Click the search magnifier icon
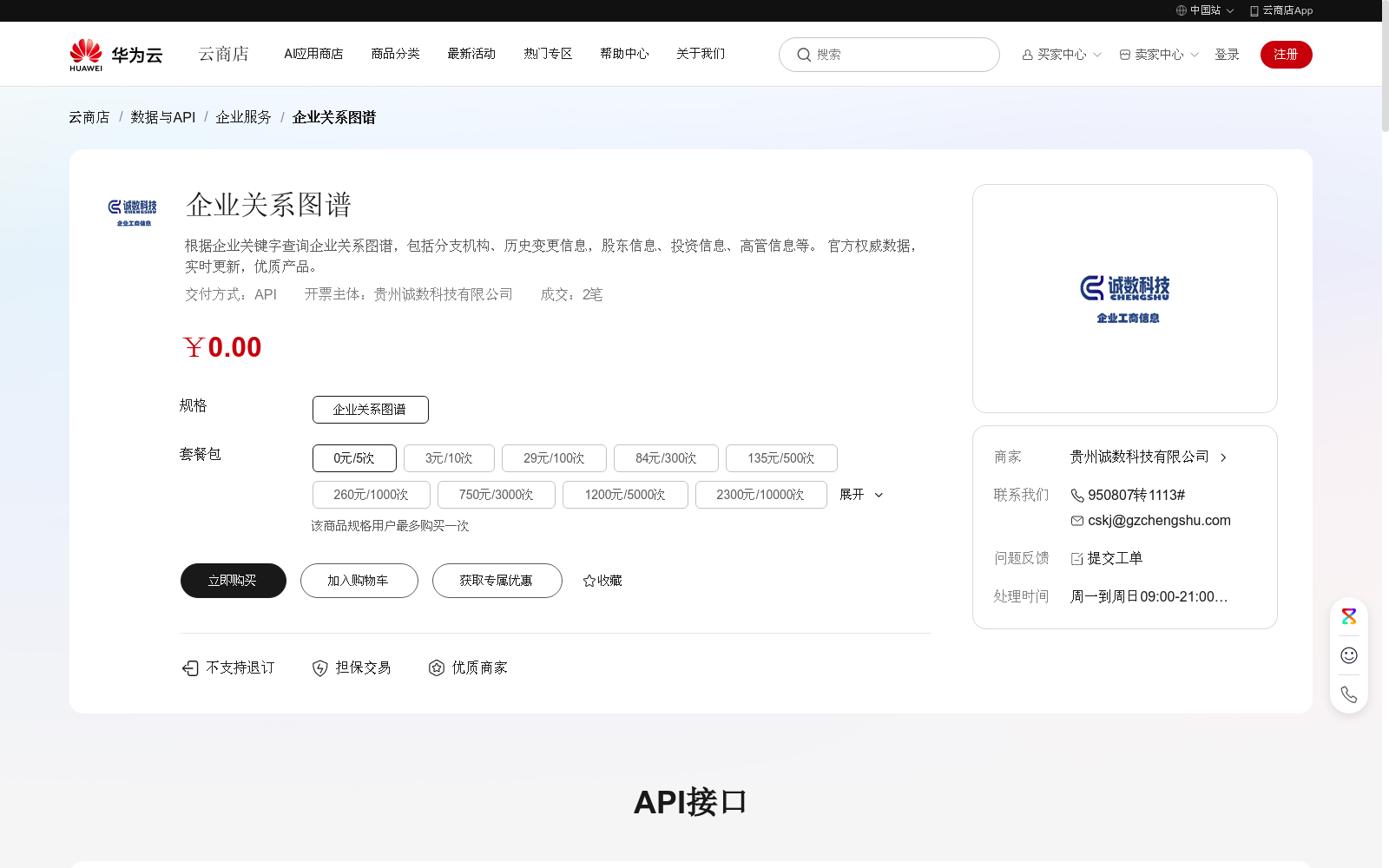 (x=804, y=55)
